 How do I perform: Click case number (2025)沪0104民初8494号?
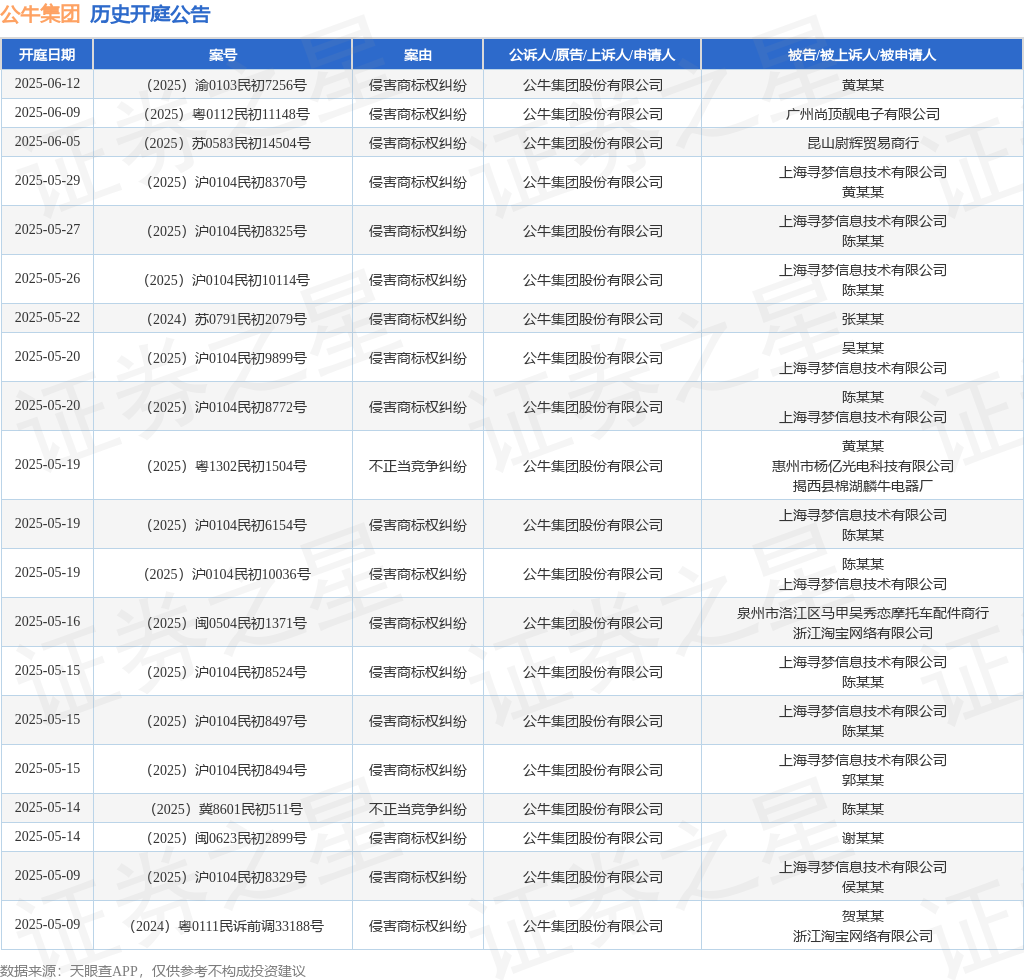click(226, 770)
